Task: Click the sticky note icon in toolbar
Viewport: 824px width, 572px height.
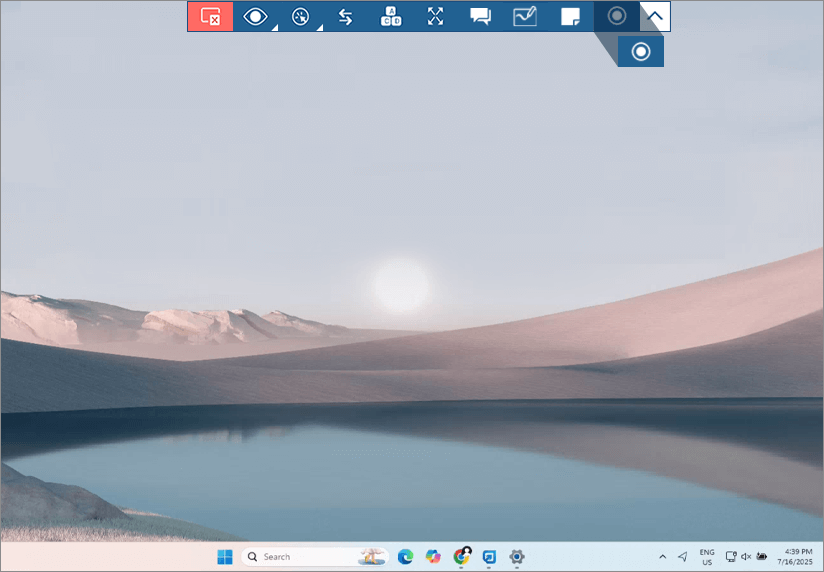Action: (x=570, y=16)
